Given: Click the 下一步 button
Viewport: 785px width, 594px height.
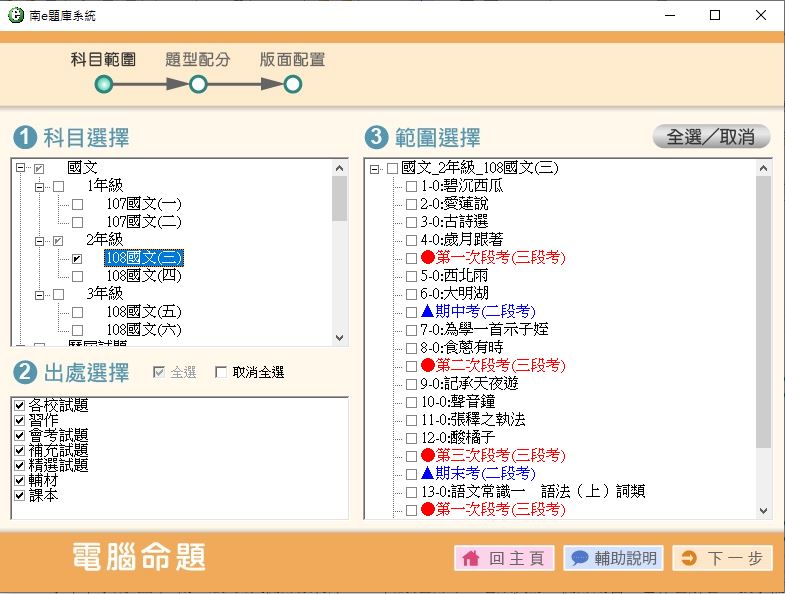Looking at the screenshot, I should tap(722, 559).
